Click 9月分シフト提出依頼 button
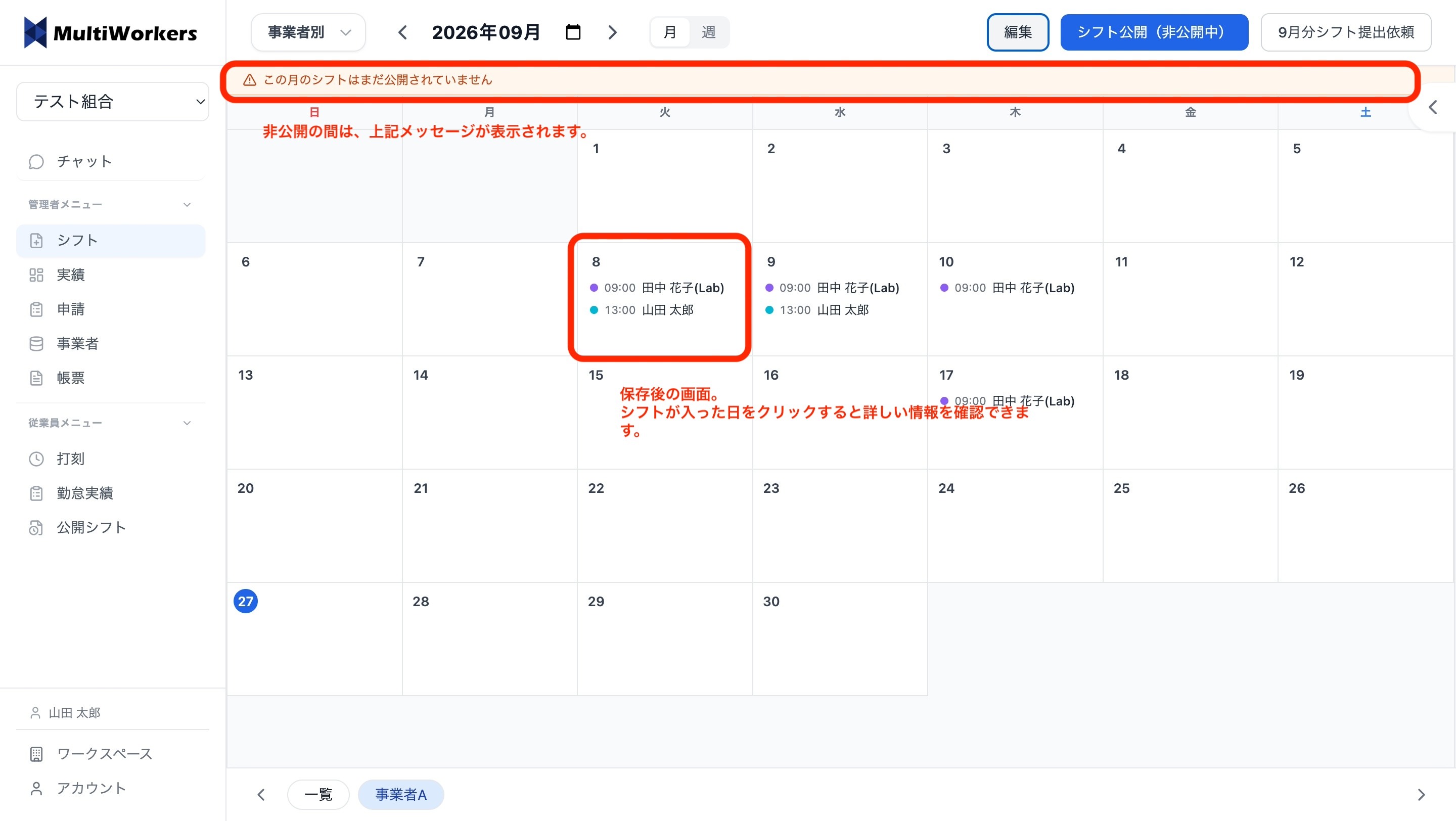Screen dimensions: 1456x821 coord(1345,32)
